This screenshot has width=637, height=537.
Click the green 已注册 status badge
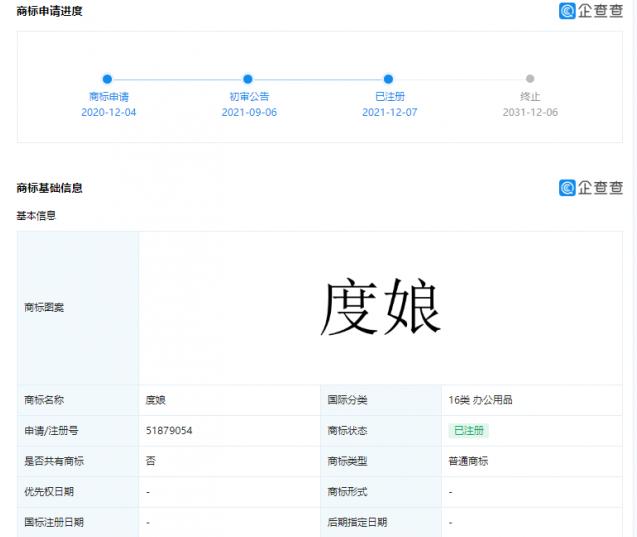tap(469, 431)
